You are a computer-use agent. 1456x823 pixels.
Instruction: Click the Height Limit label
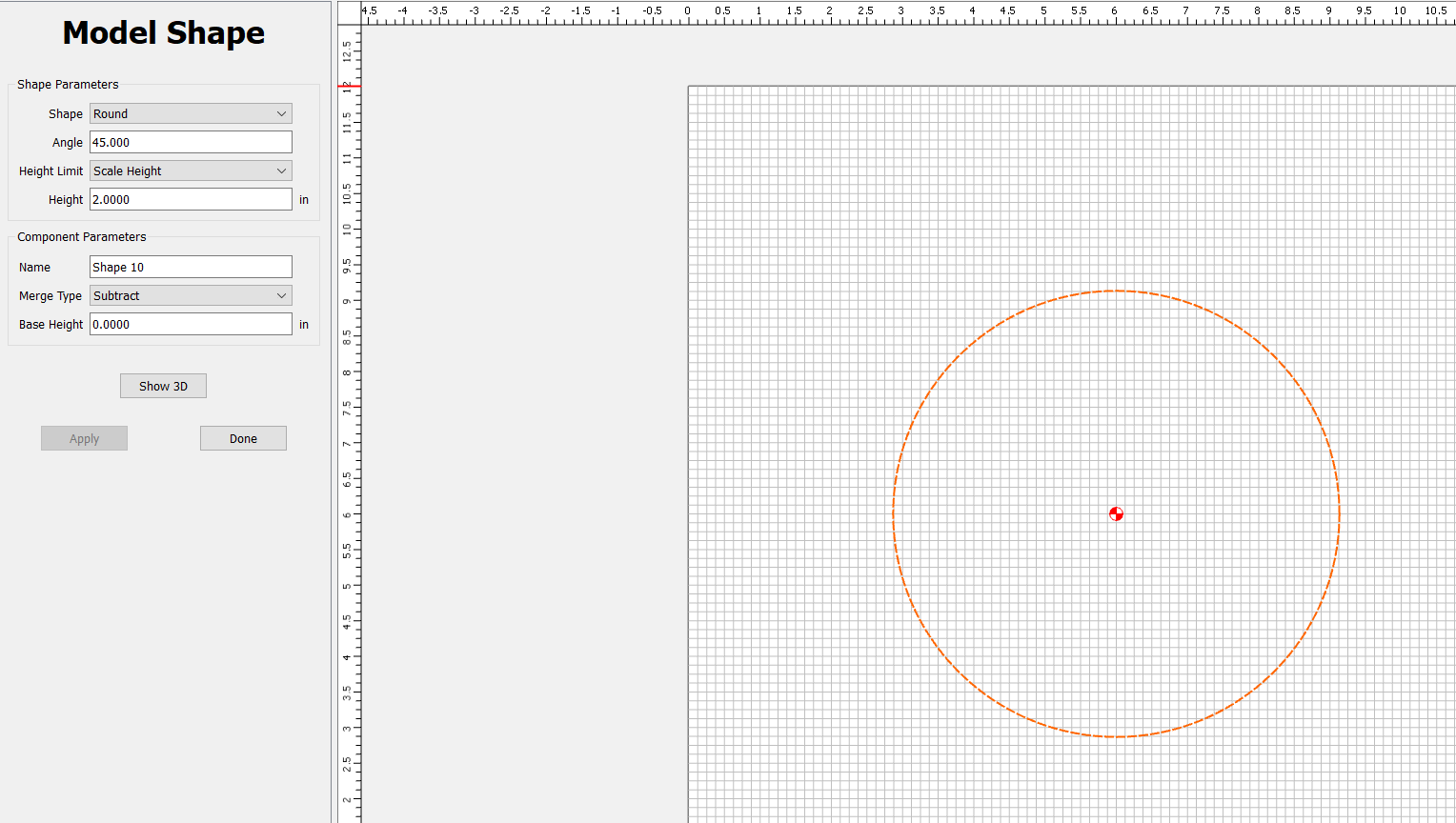point(51,171)
